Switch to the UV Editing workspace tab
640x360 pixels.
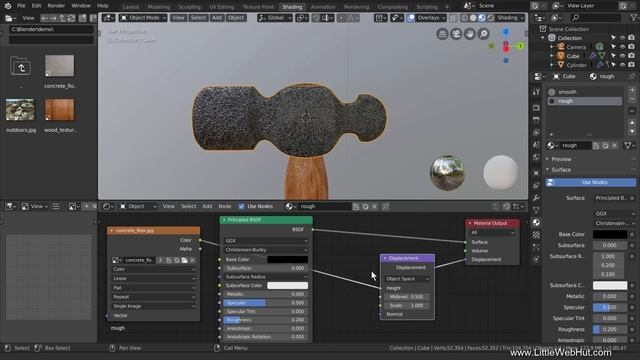pyautogui.click(x=222, y=7)
